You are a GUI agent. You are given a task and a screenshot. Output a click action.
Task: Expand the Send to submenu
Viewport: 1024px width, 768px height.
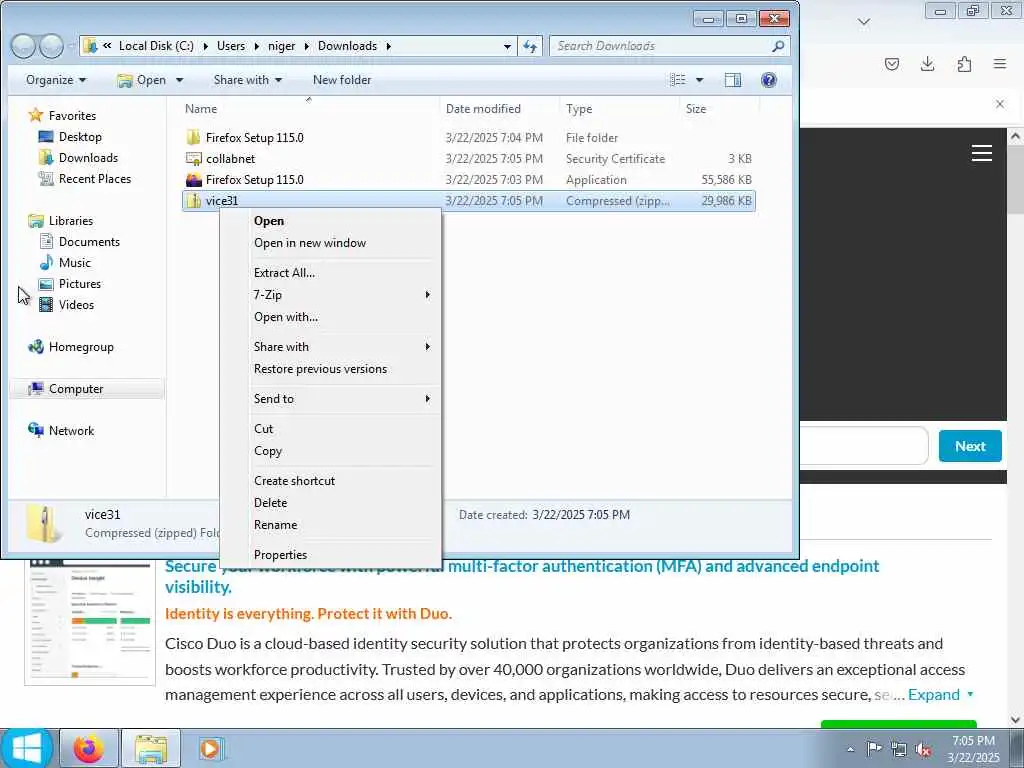click(343, 398)
